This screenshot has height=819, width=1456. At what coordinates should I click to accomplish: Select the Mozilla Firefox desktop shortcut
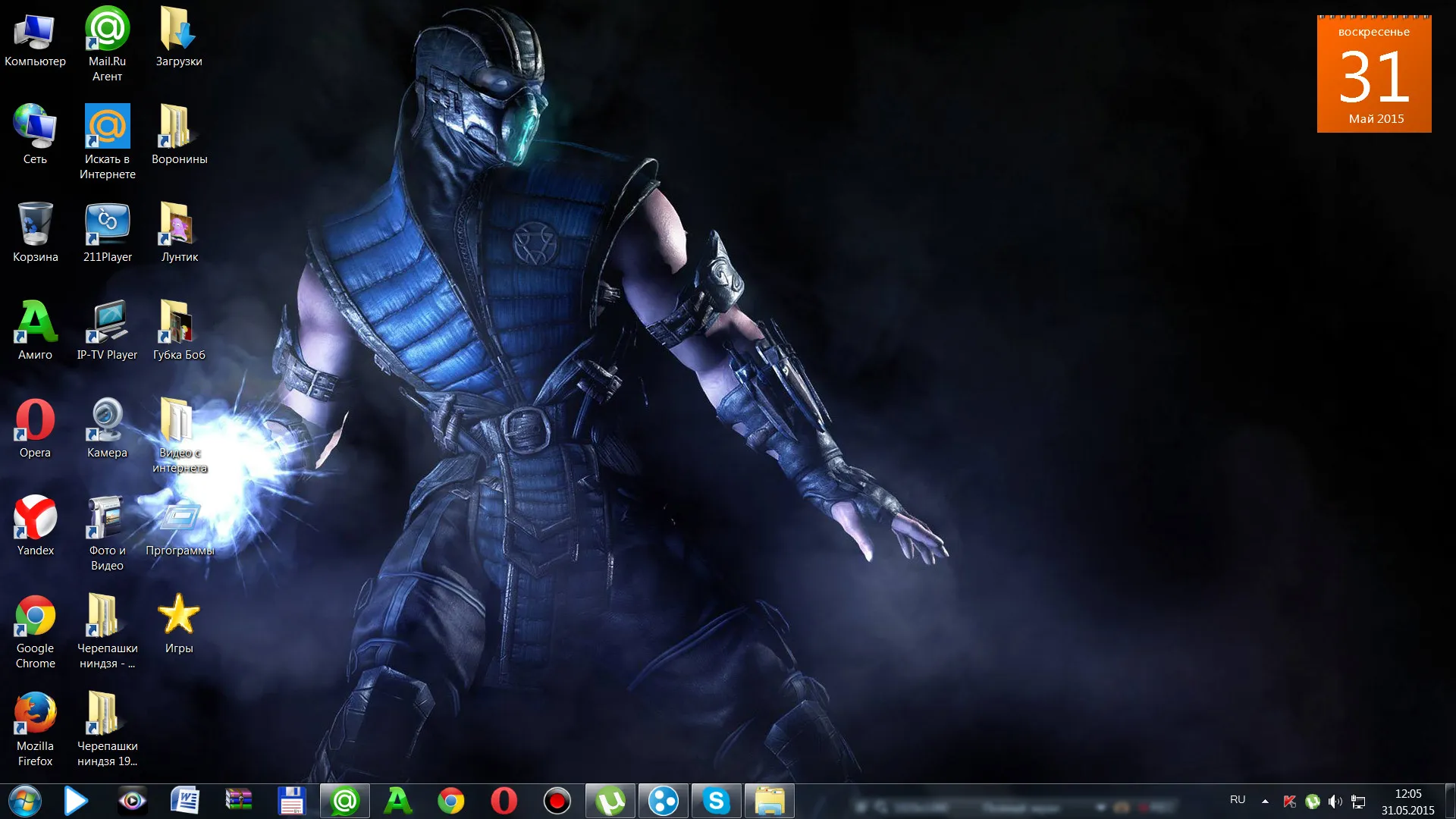point(35,729)
